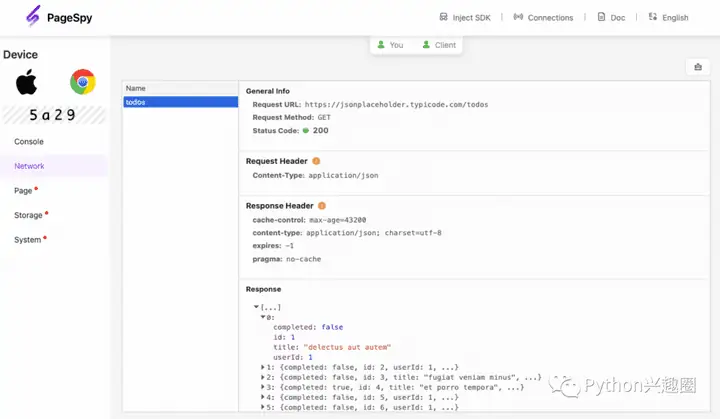Click the clear network list icon
The width and height of the screenshot is (720, 419).
coord(697,67)
